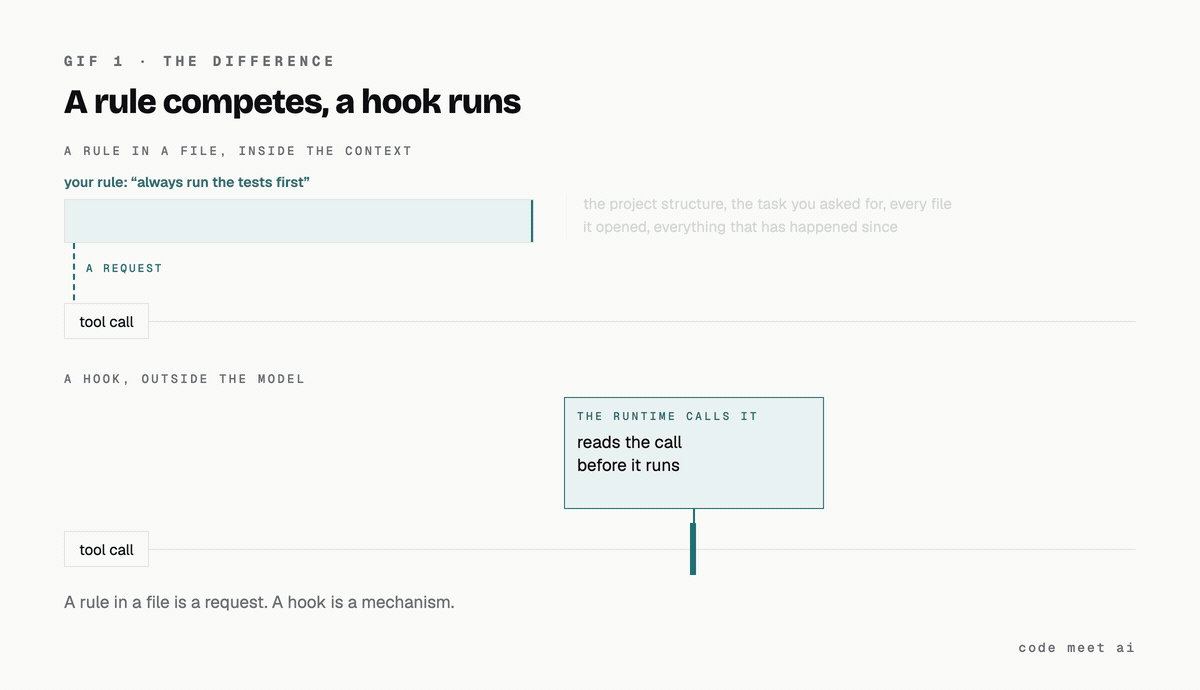Click the "A RULE IN A FILE, INSIDE THE CONTEXT" label
This screenshot has width=1200, height=690.
click(x=238, y=151)
